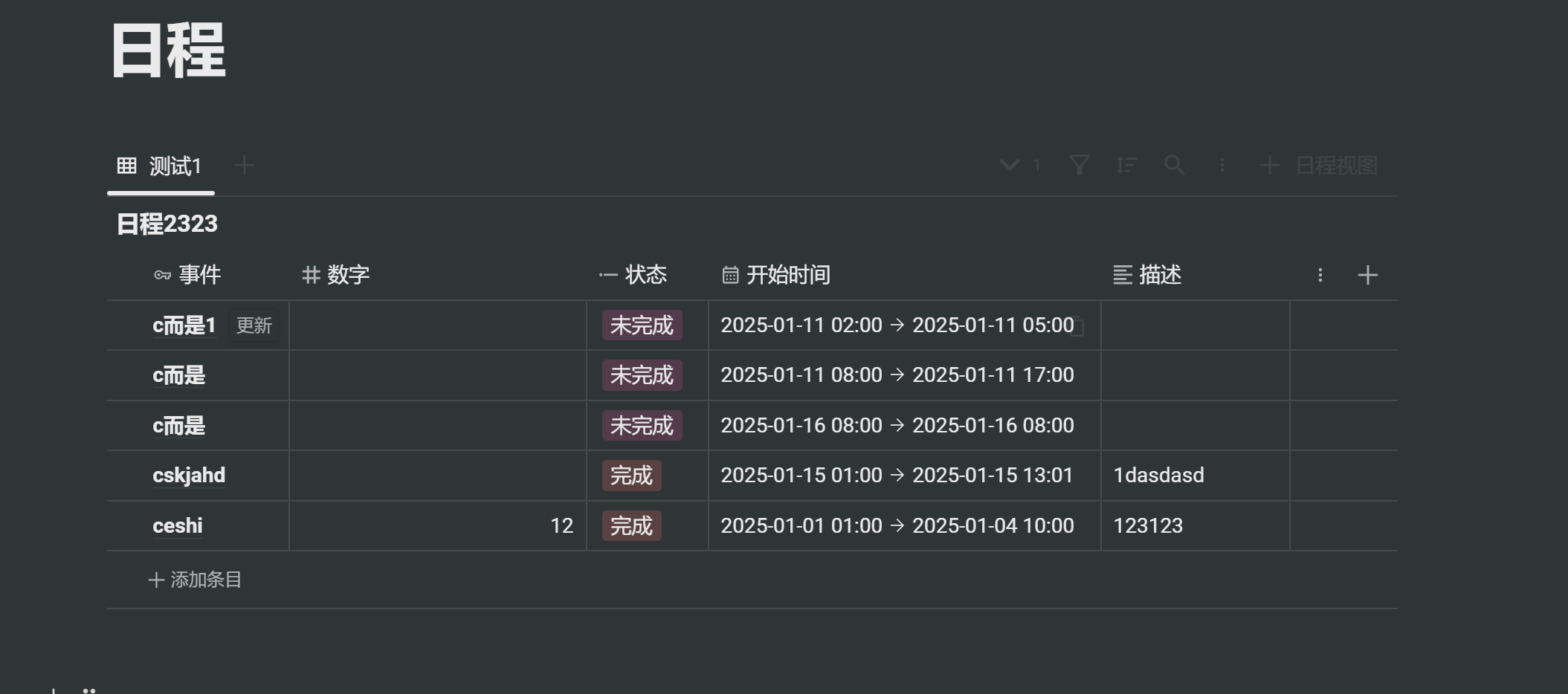This screenshot has width=1568, height=694.
Task: Click the copy icon in first date cell
Action: click(x=1077, y=327)
